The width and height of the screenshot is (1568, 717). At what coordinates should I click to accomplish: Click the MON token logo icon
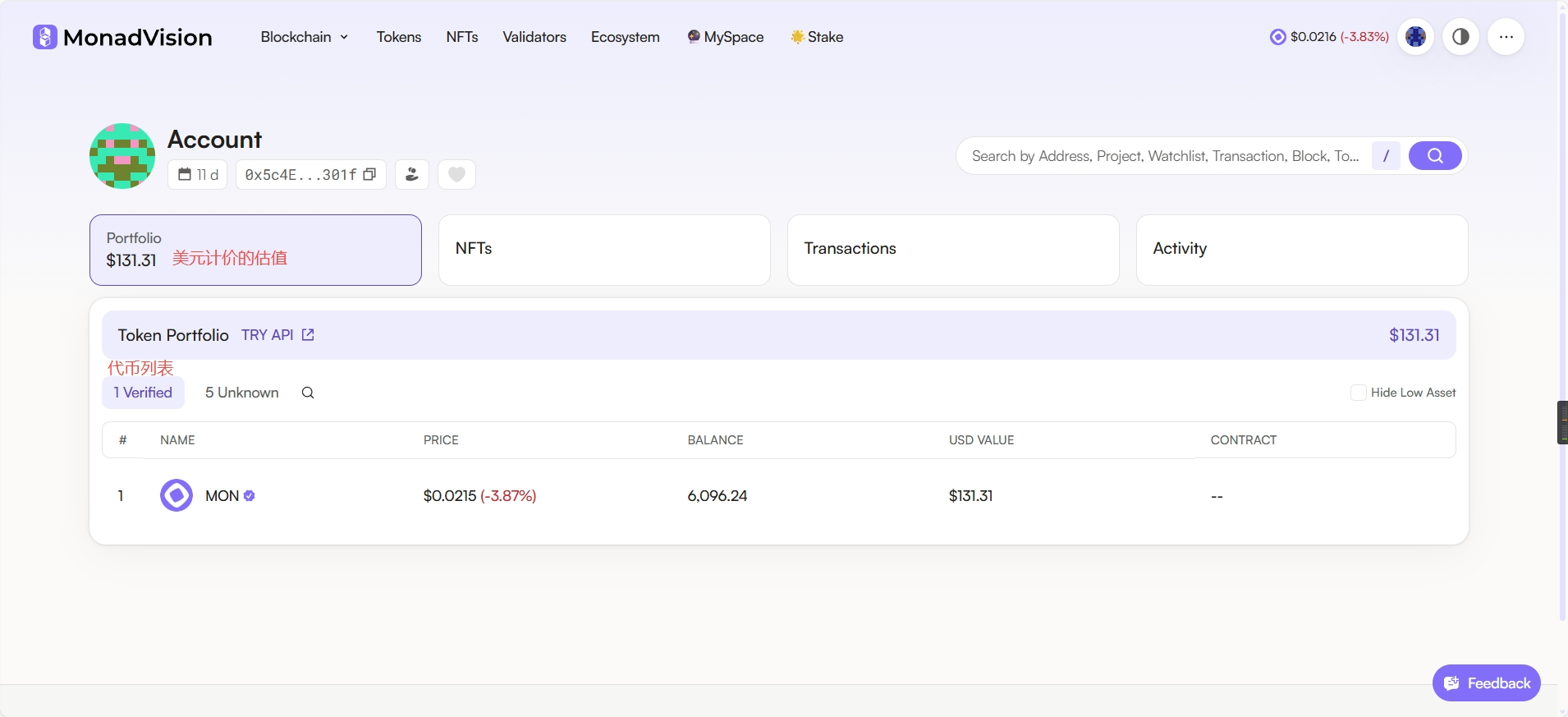[177, 496]
